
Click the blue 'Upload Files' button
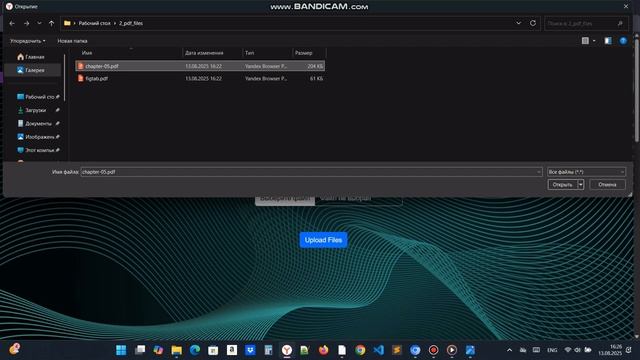(323, 240)
